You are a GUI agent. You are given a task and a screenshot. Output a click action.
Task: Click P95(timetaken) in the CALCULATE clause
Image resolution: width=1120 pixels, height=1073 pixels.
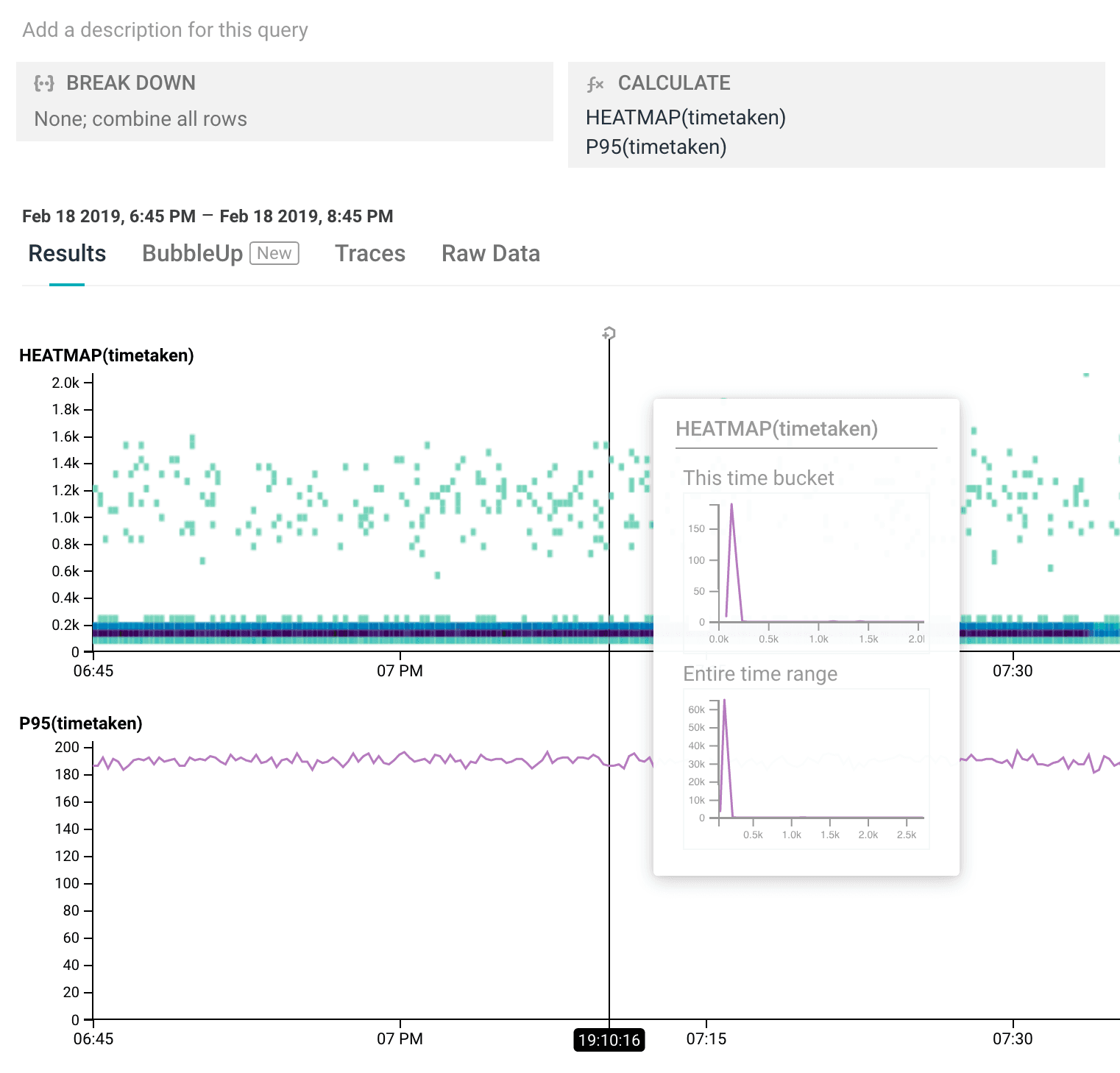point(656,147)
